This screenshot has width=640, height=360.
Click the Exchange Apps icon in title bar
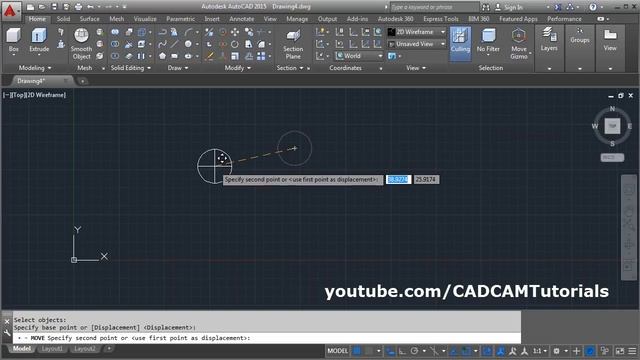[558, 7]
